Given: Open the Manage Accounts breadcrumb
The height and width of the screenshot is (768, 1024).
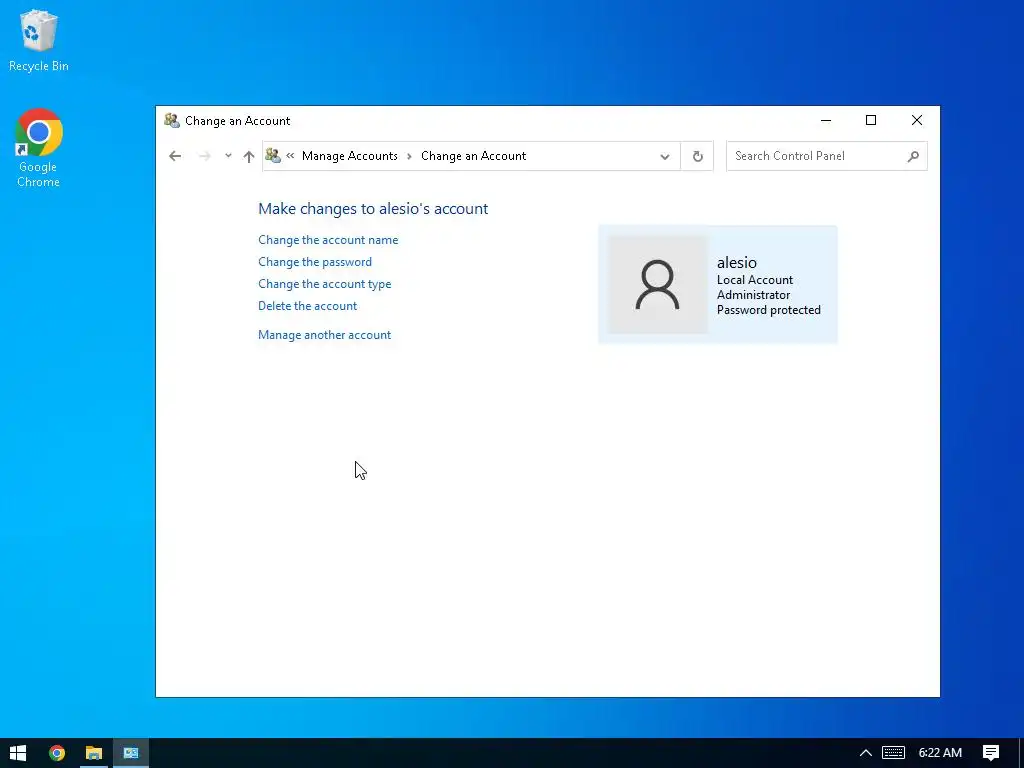Looking at the screenshot, I should 349,156.
